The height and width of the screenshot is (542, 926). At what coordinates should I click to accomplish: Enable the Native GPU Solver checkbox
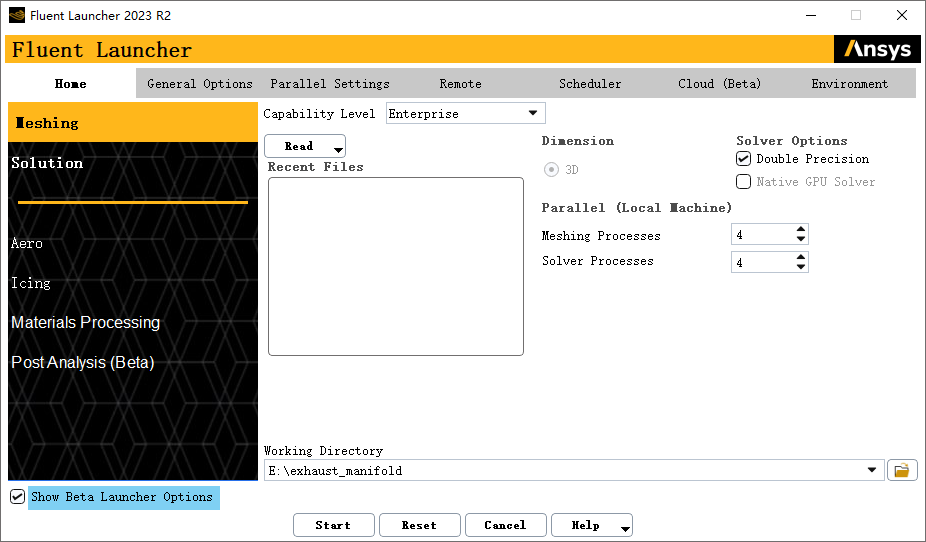tap(744, 182)
